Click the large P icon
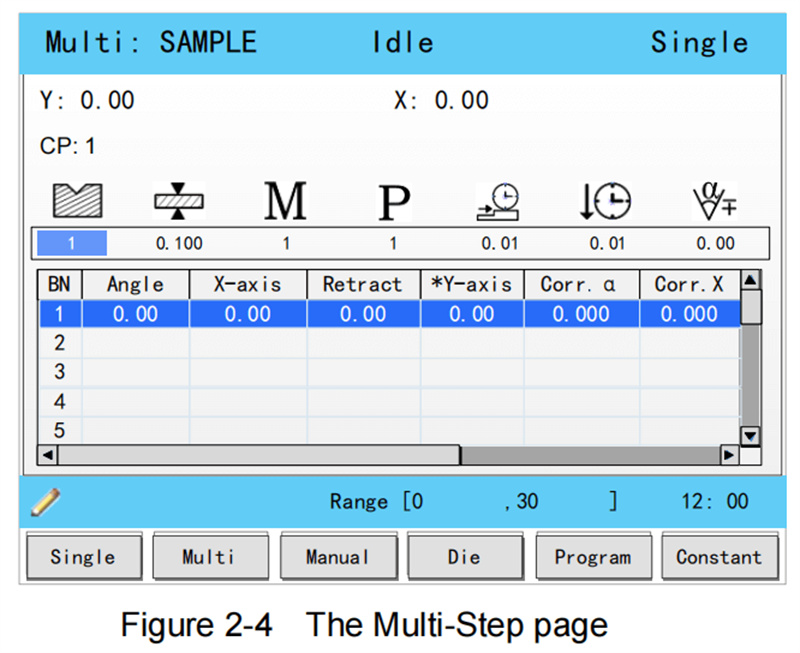800x653 pixels. 394,202
